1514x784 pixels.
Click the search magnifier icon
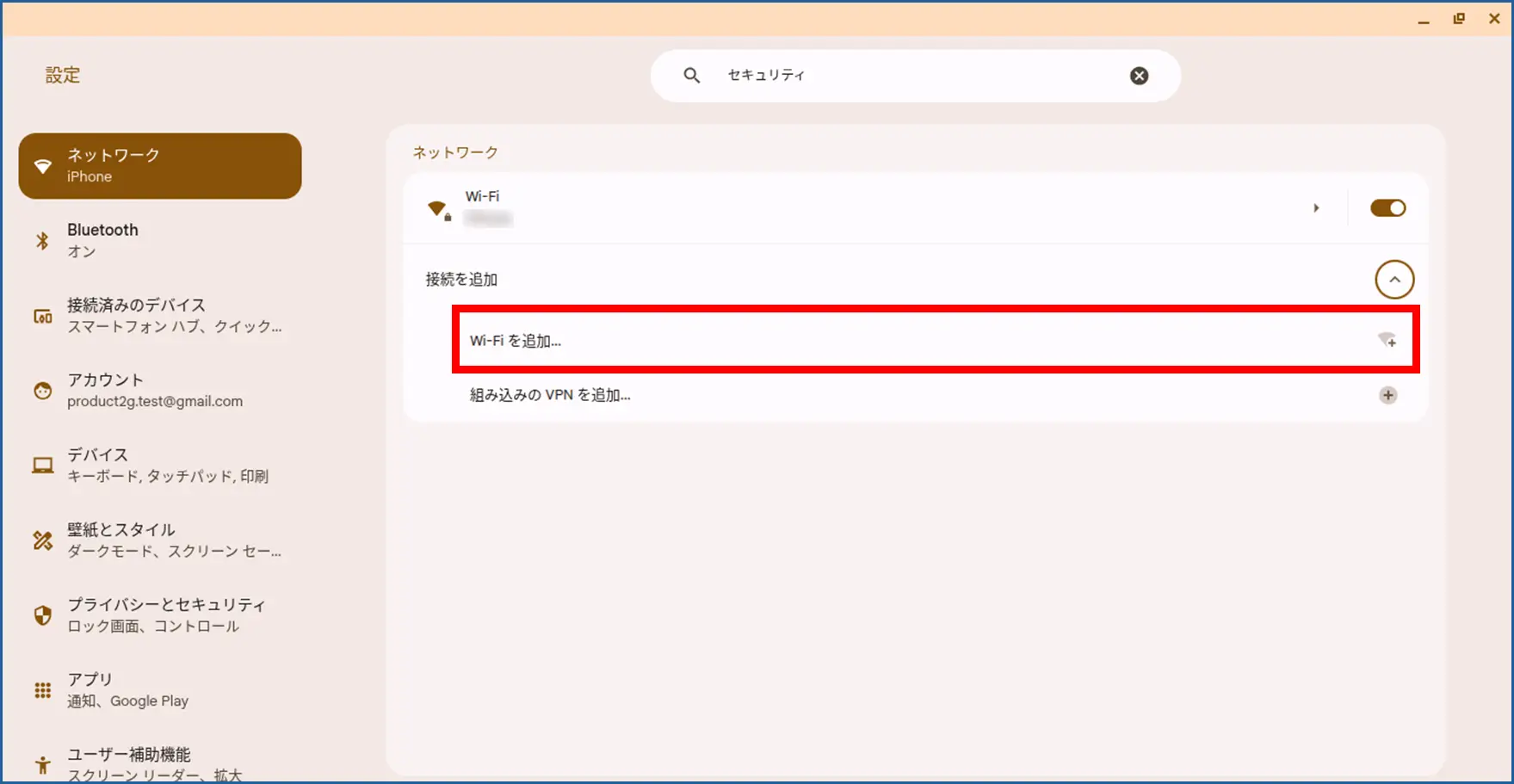pos(691,76)
